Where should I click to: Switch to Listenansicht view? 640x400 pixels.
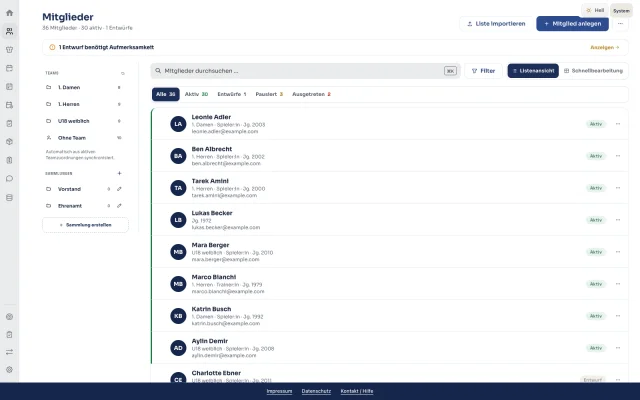[x=533, y=71]
